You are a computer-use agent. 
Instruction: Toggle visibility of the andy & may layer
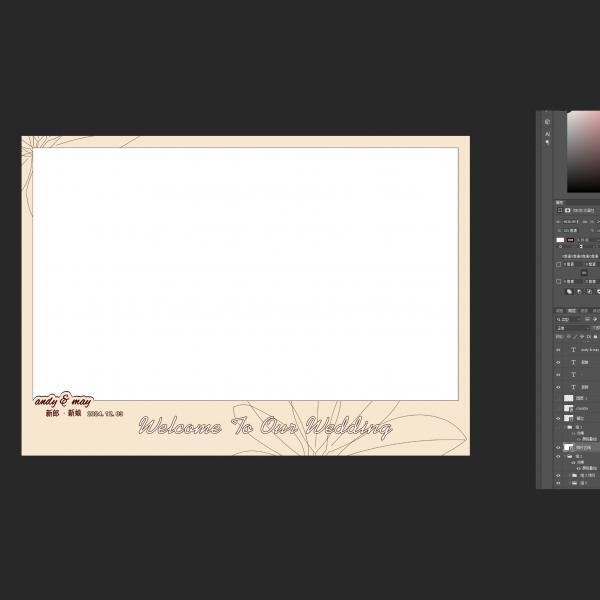click(559, 351)
